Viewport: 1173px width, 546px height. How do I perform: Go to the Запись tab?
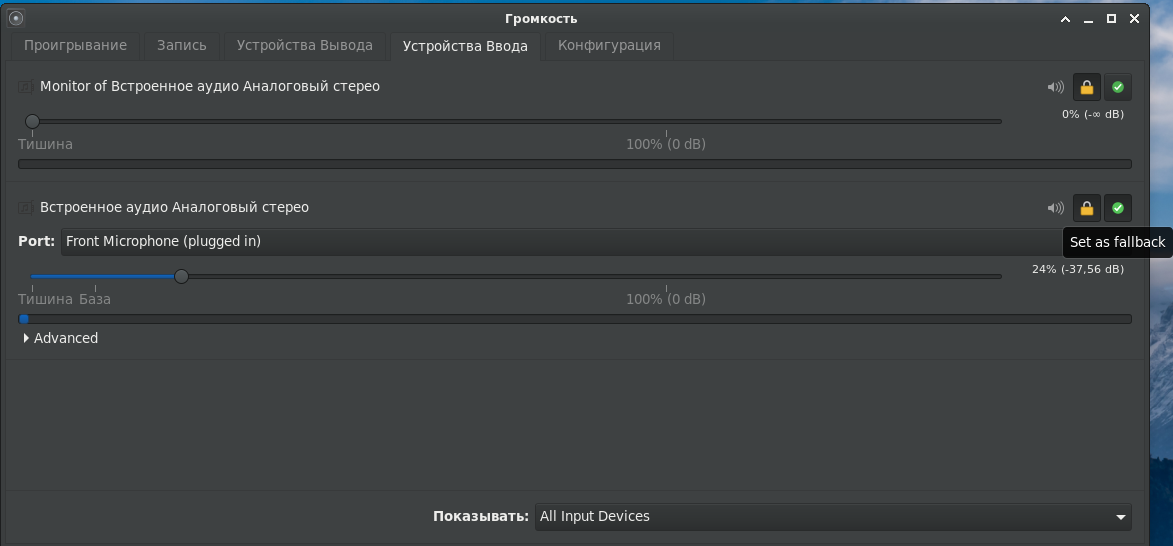tap(182, 46)
